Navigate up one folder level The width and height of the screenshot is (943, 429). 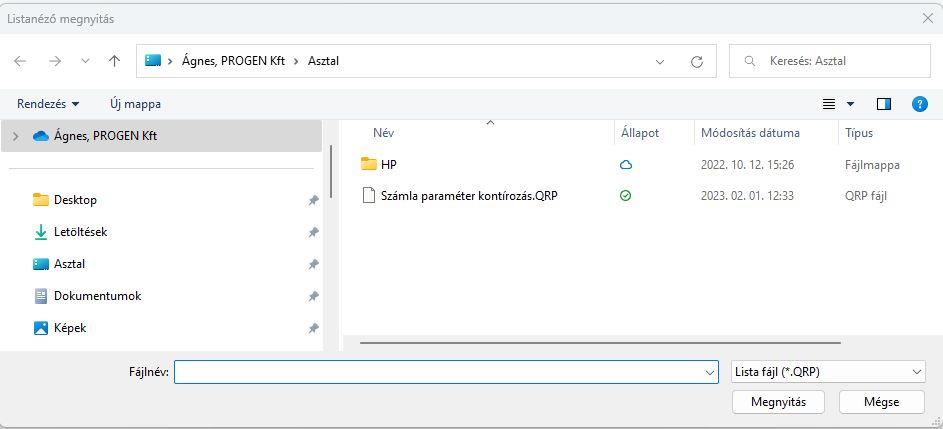(114, 61)
